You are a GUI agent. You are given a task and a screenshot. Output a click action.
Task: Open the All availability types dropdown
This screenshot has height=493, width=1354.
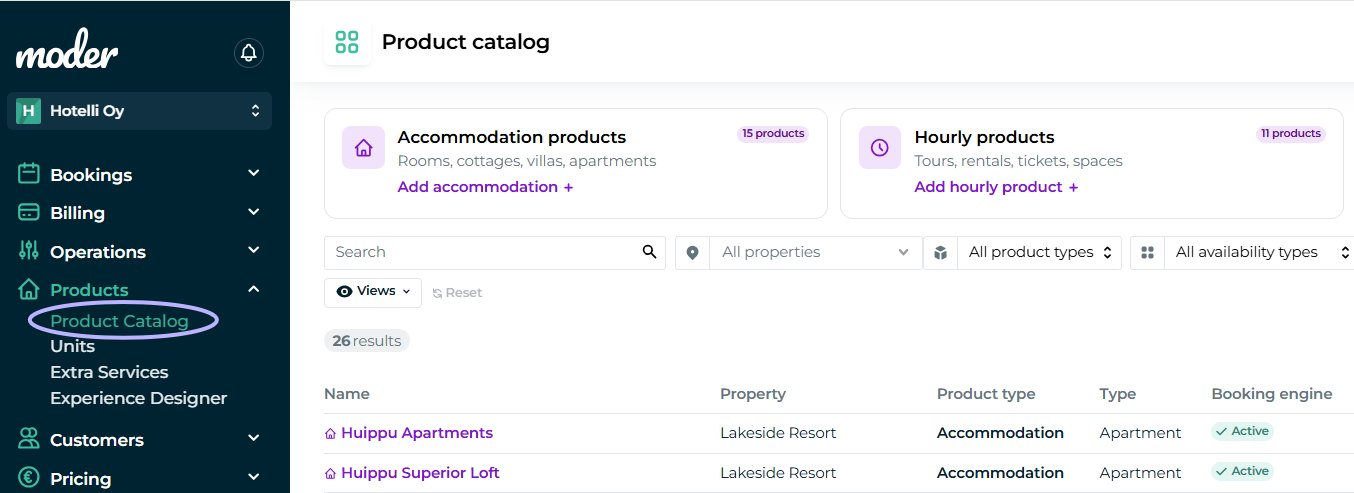pos(1260,253)
